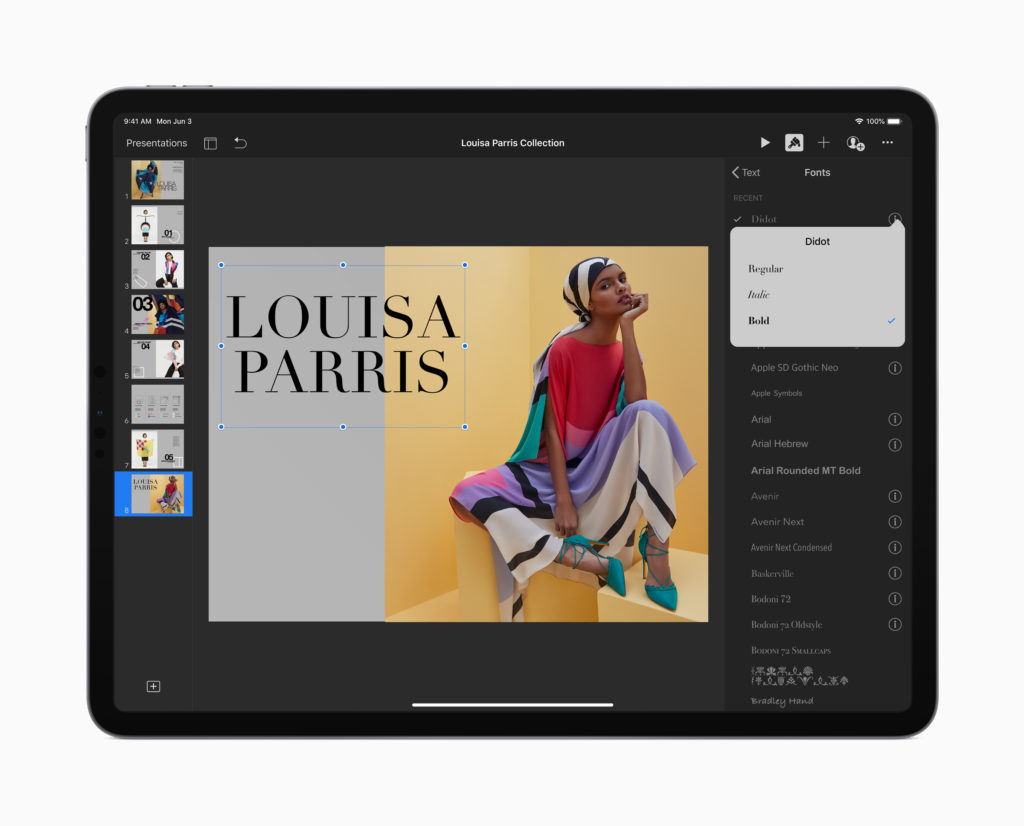Open collaboration options with the add-person icon
Screen dimensions: 1024x826
(x=855, y=143)
